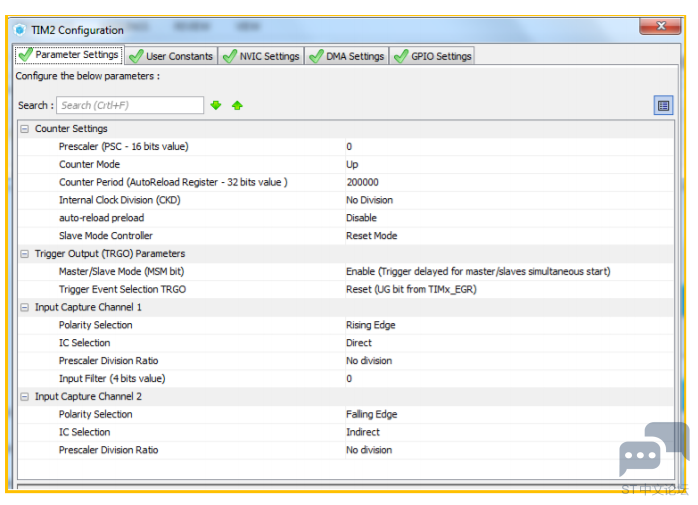698x505 pixels.
Task: Select the Master/Slave Mode (MSM bit) label
Action: click(122, 271)
